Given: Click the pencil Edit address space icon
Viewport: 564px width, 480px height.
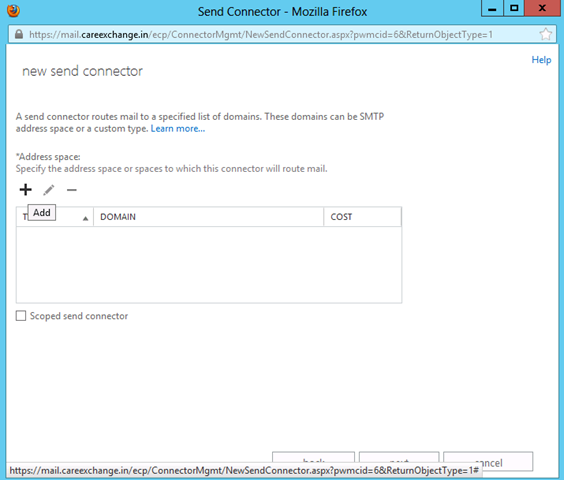Looking at the screenshot, I should [x=49, y=190].
